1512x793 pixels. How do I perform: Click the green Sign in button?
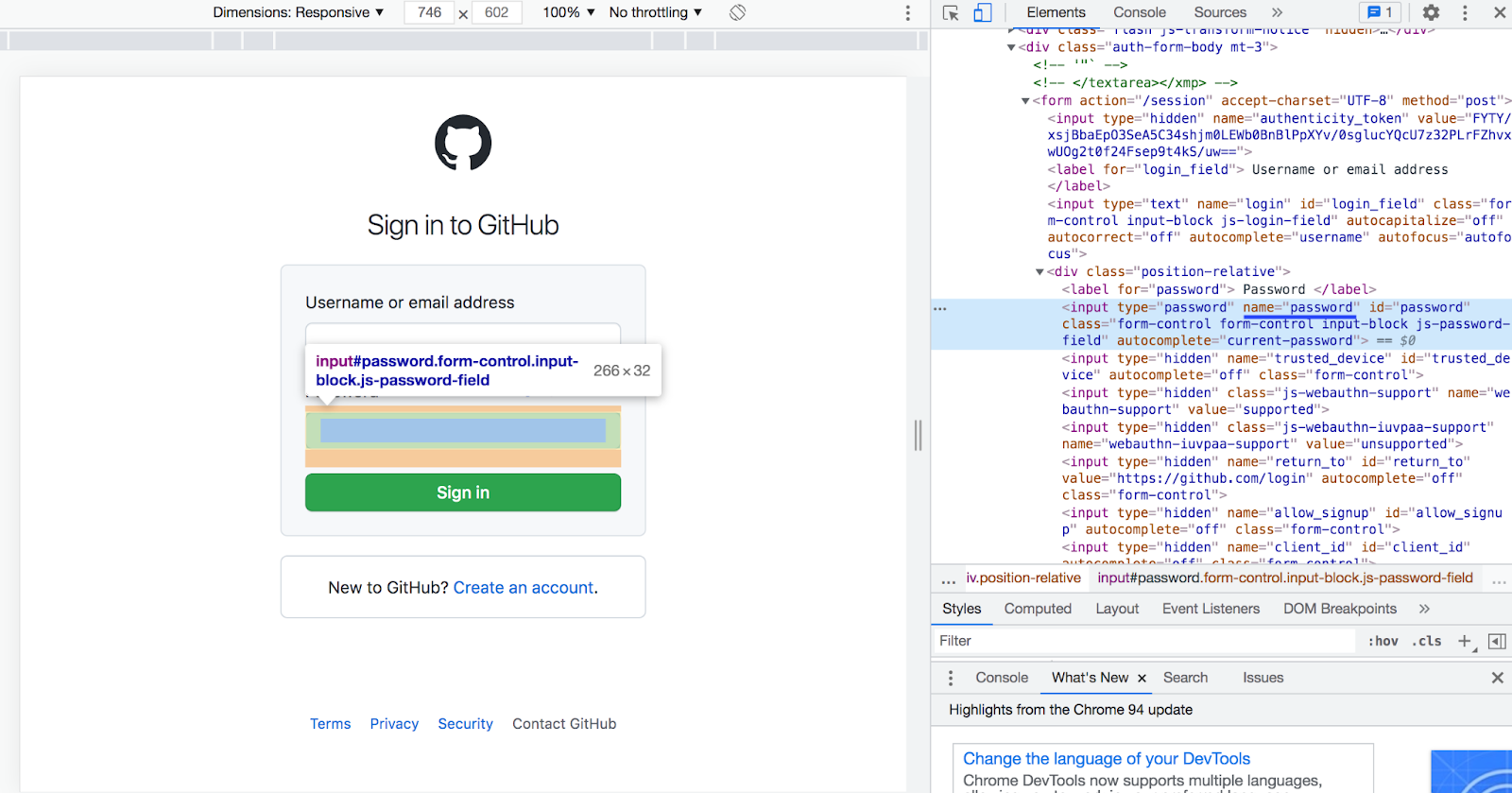pyautogui.click(x=463, y=492)
